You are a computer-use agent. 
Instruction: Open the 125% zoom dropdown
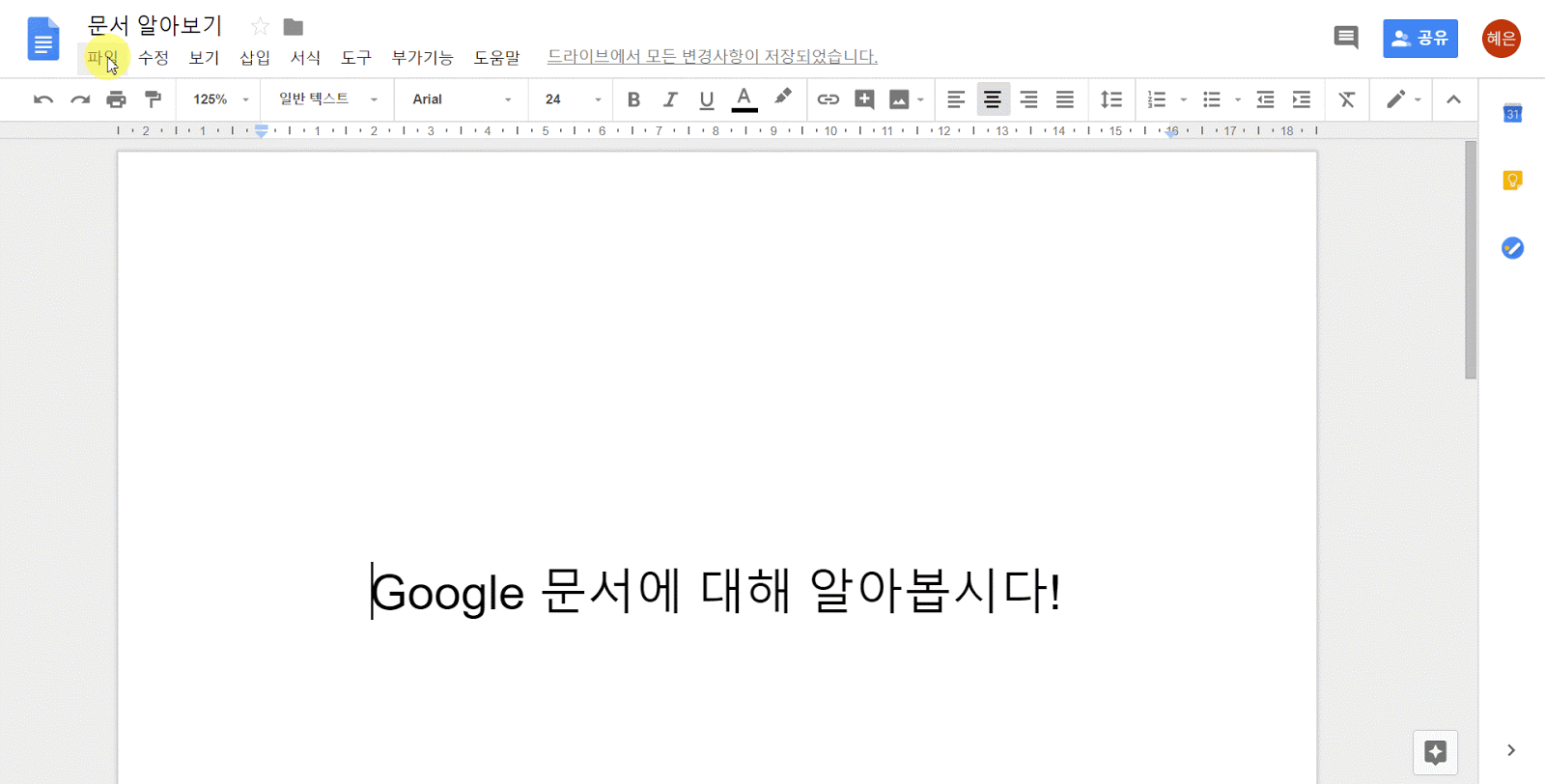220,99
